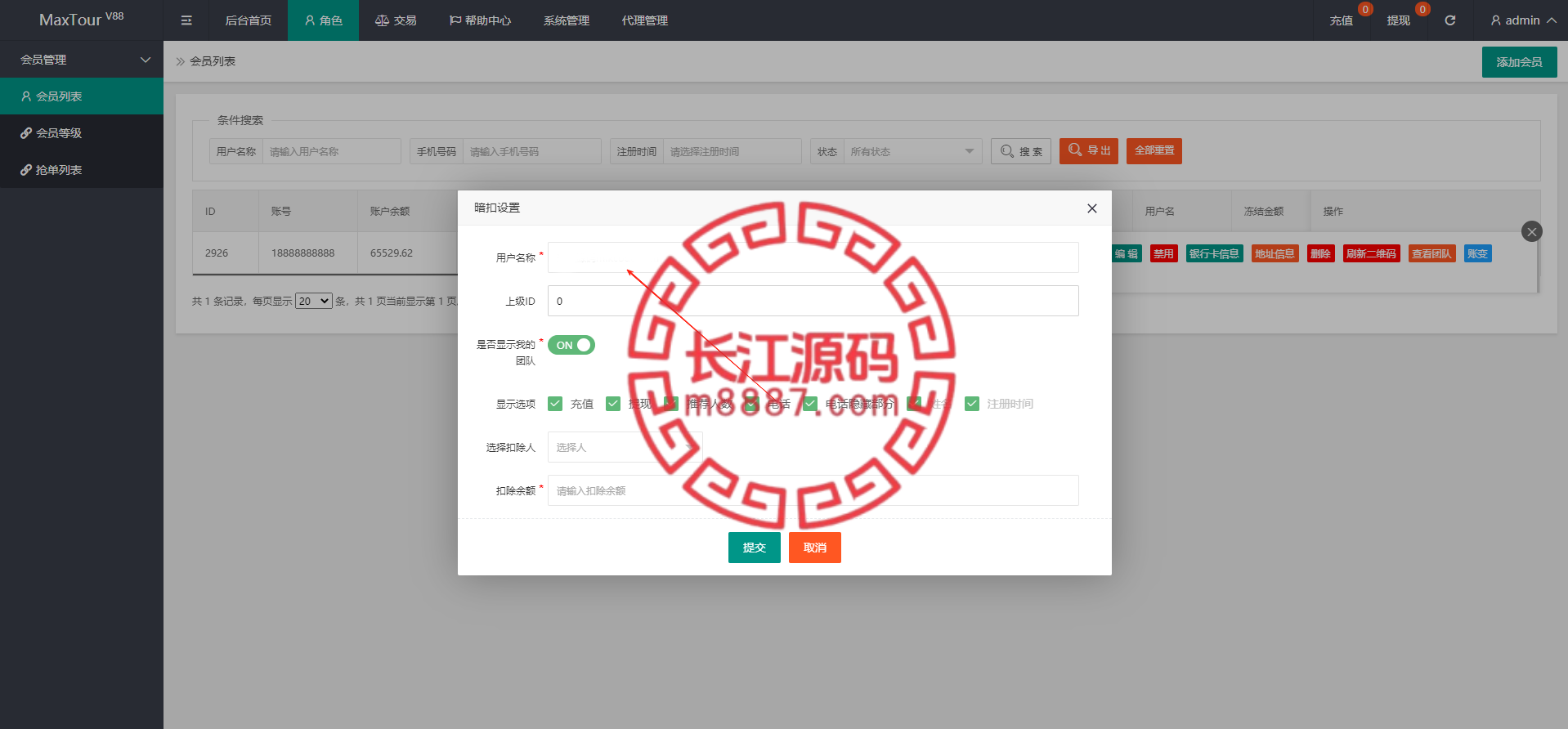The height and width of the screenshot is (729, 1568).
Task: Click the 添加会员 button
Action: [1519, 62]
